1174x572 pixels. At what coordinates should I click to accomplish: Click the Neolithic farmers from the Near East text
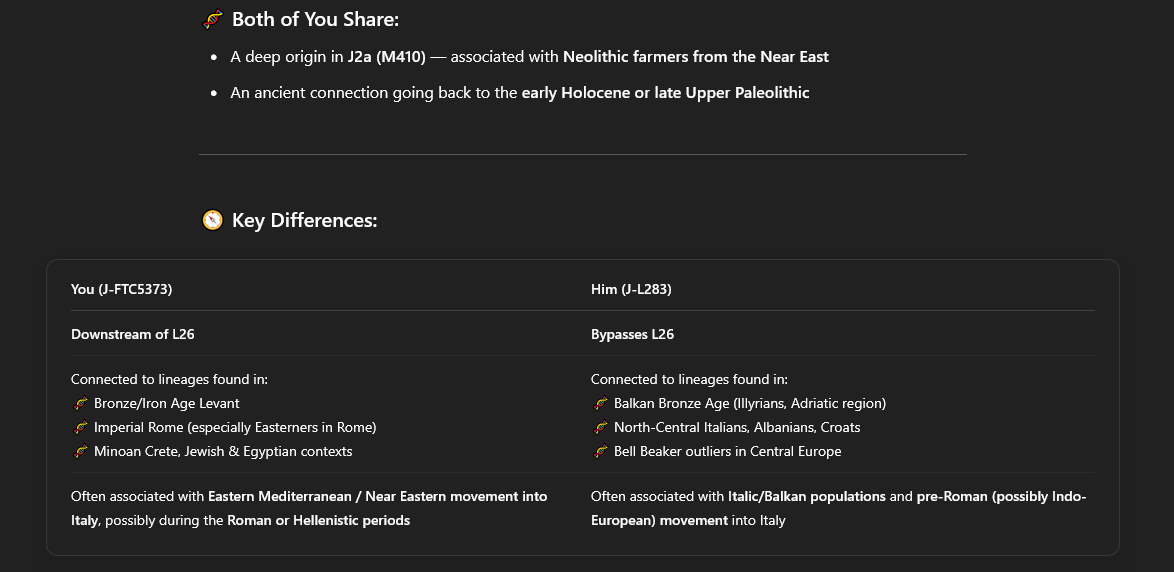tap(696, 57)
